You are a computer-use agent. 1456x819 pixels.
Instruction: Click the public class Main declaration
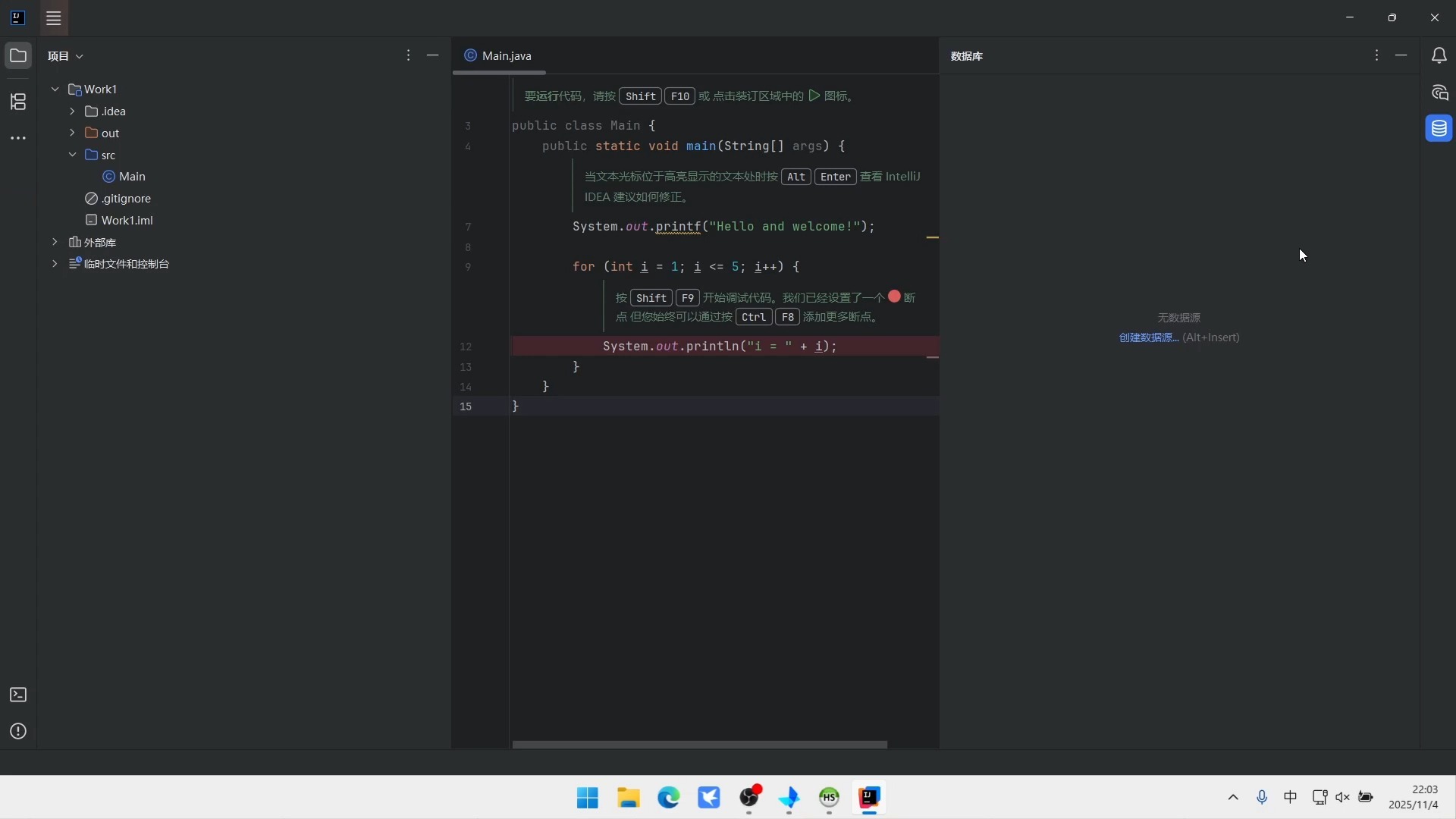pos(584,126)
